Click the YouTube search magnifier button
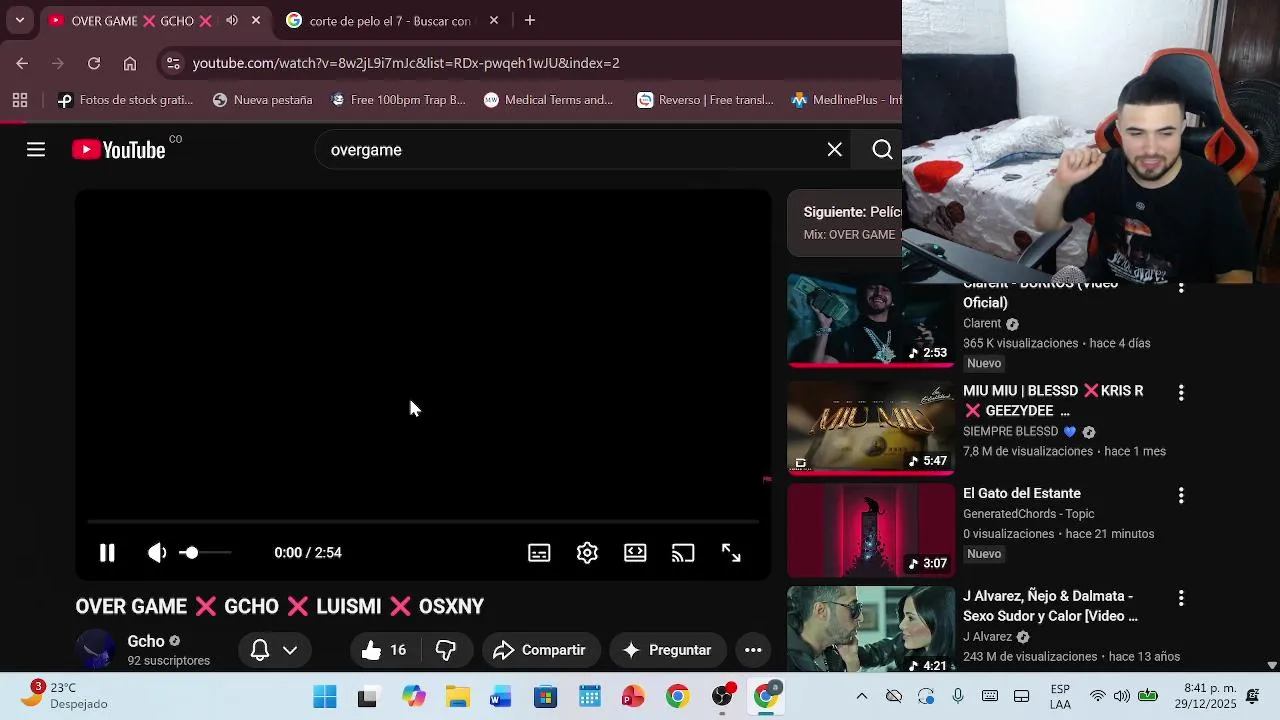This screenshot has width=1280, height=720. (882, 150)
